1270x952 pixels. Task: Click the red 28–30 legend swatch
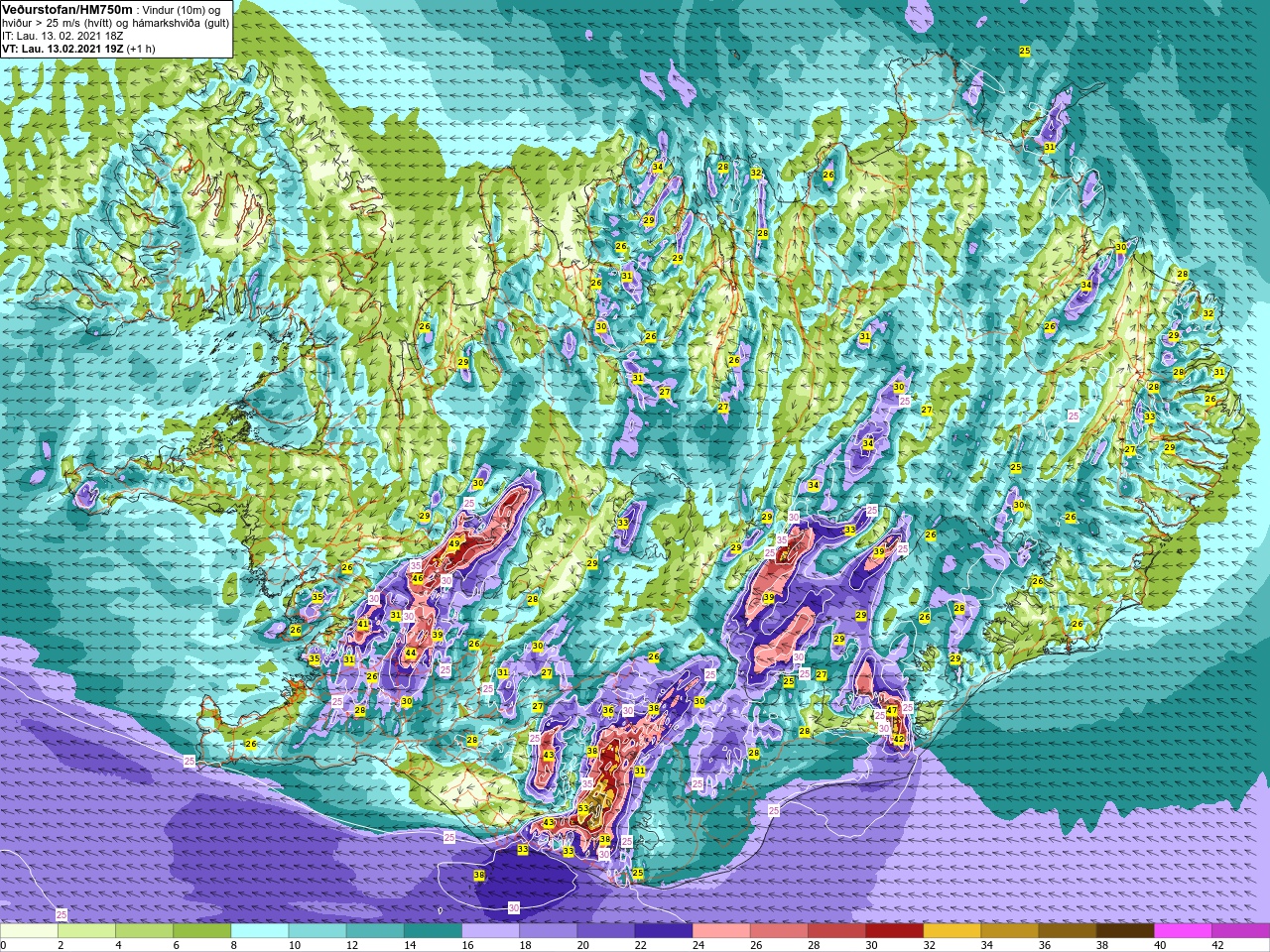pyautogui.click(x=835, y=931)
